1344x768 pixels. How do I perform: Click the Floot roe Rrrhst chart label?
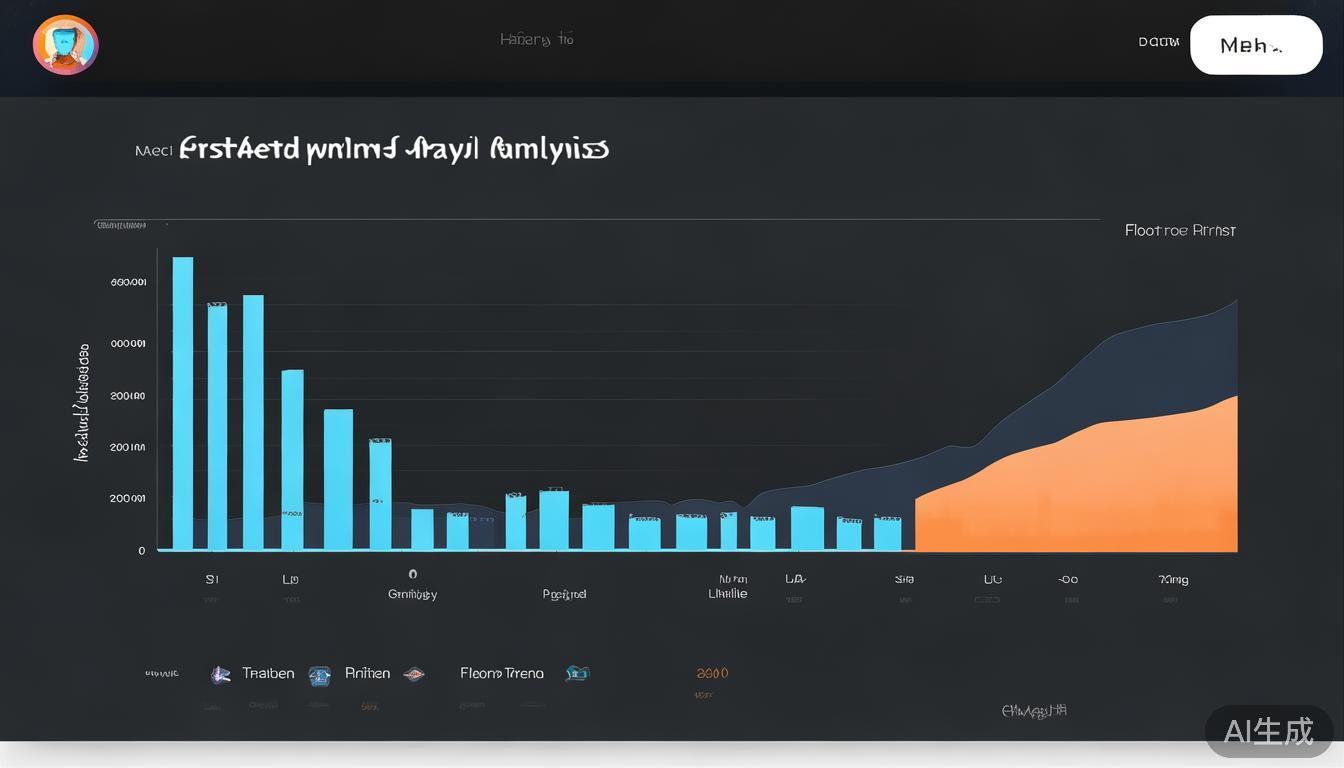click(1180, 230)
